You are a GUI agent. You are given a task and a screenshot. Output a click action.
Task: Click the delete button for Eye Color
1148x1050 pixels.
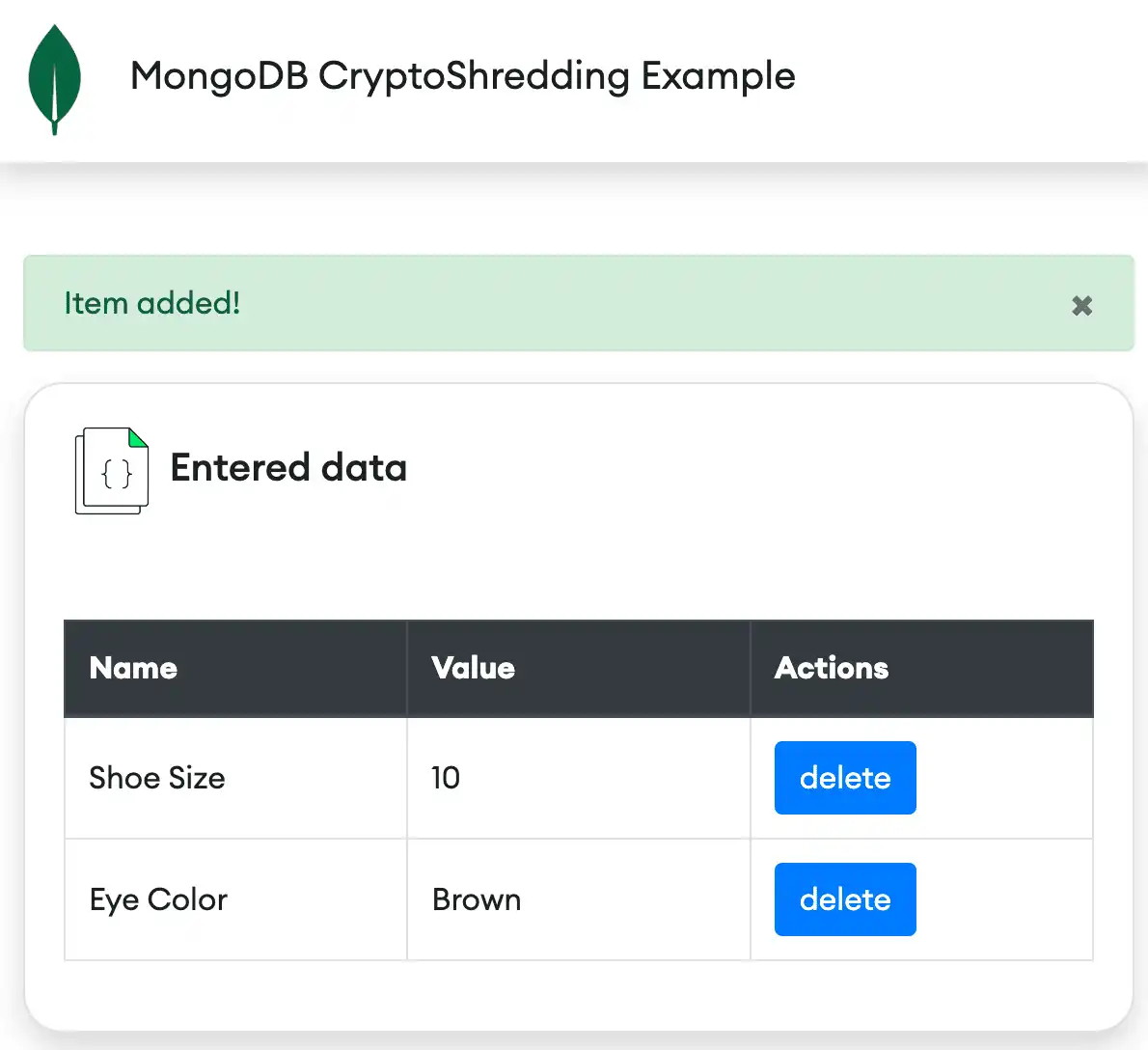tap(844, 899)
